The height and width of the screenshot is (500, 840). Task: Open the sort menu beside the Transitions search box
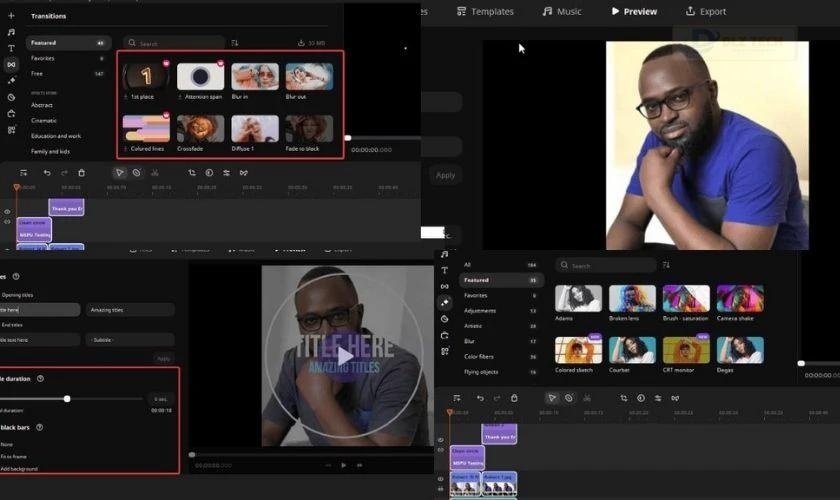pos(235,43)
